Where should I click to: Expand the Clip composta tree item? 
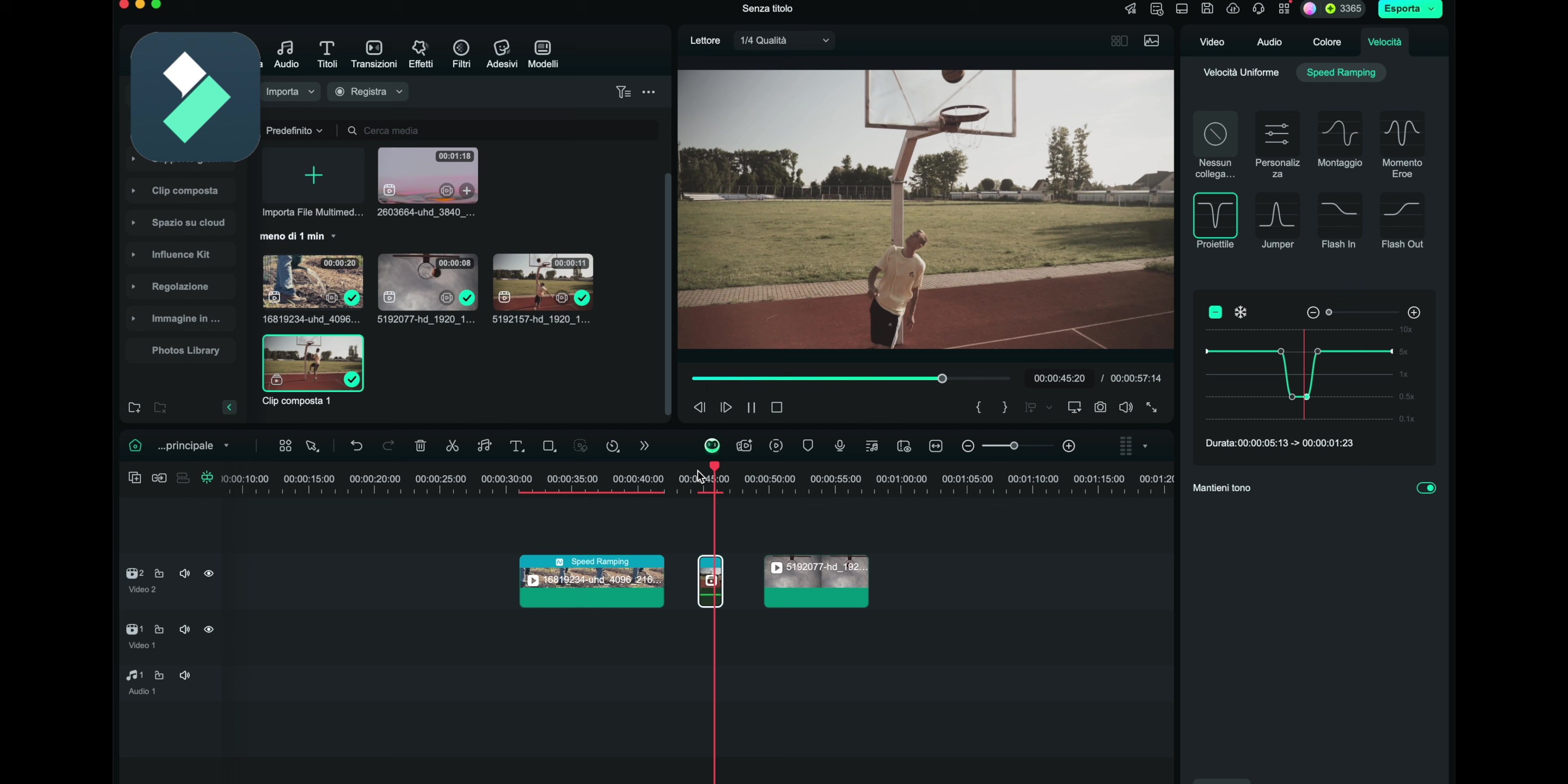133,191
